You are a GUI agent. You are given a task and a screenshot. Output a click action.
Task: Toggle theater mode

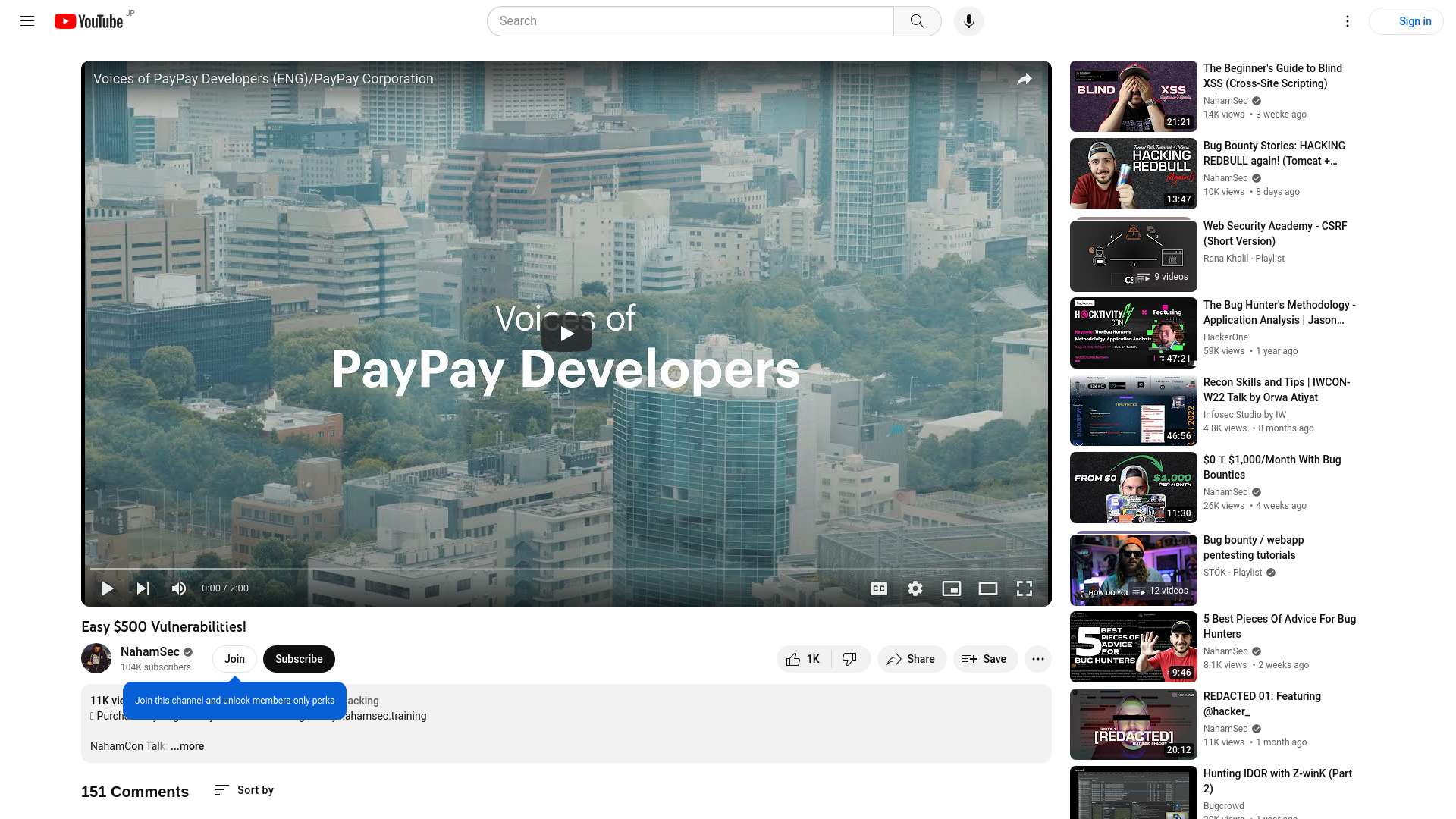click(x=988, y=588)
